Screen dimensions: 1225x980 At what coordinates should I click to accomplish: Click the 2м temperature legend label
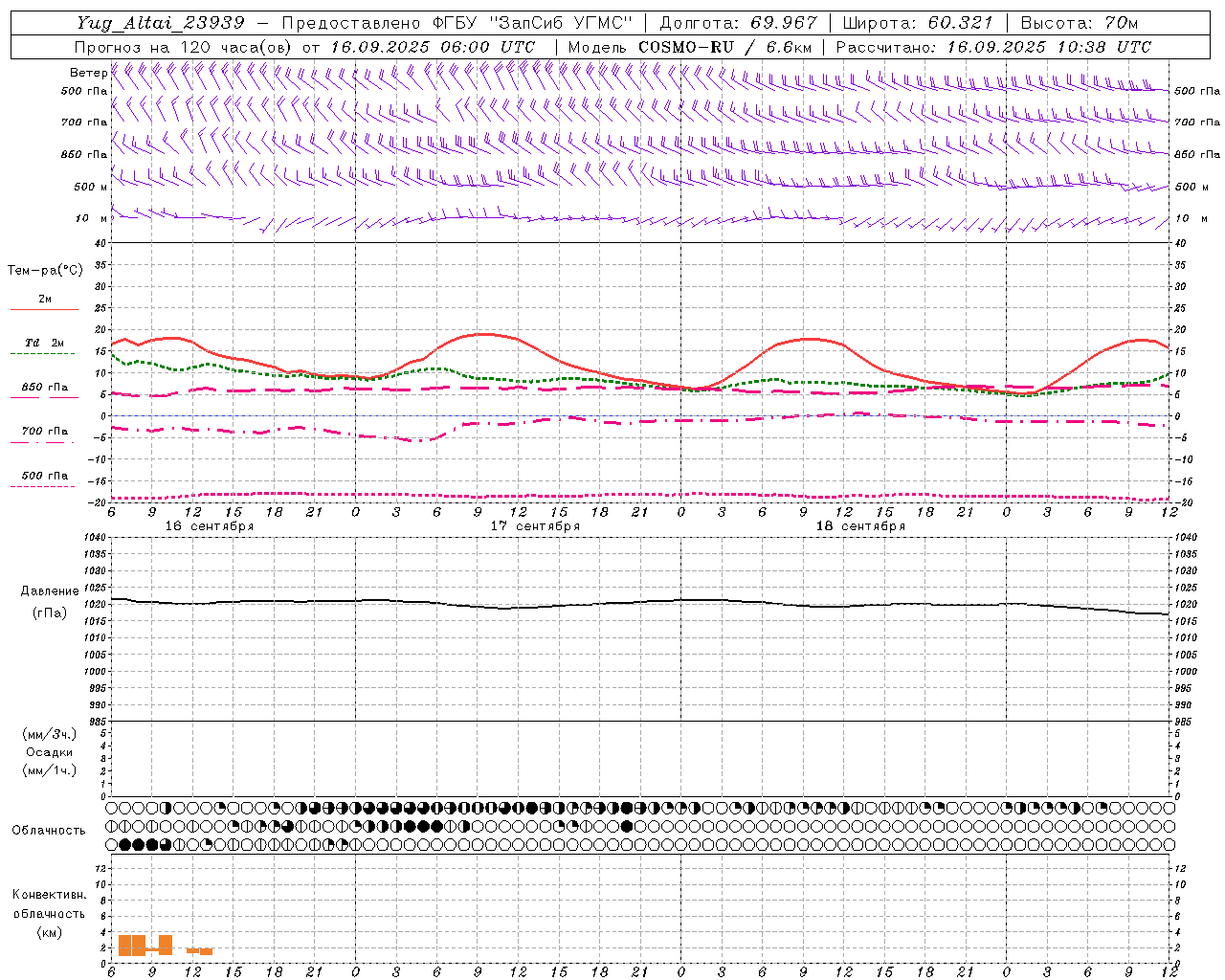tap(45, 299)
